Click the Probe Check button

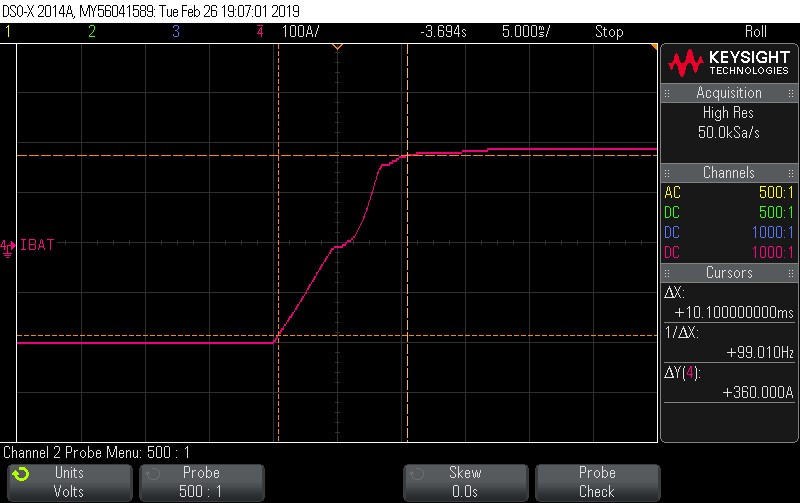pyautogui.click(x=597, y=483)
